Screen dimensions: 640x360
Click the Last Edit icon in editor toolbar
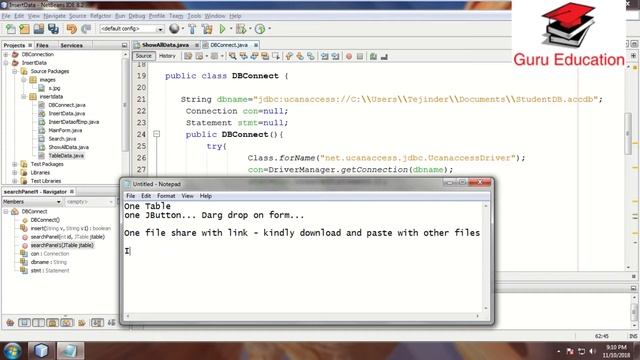coord(188,56)
